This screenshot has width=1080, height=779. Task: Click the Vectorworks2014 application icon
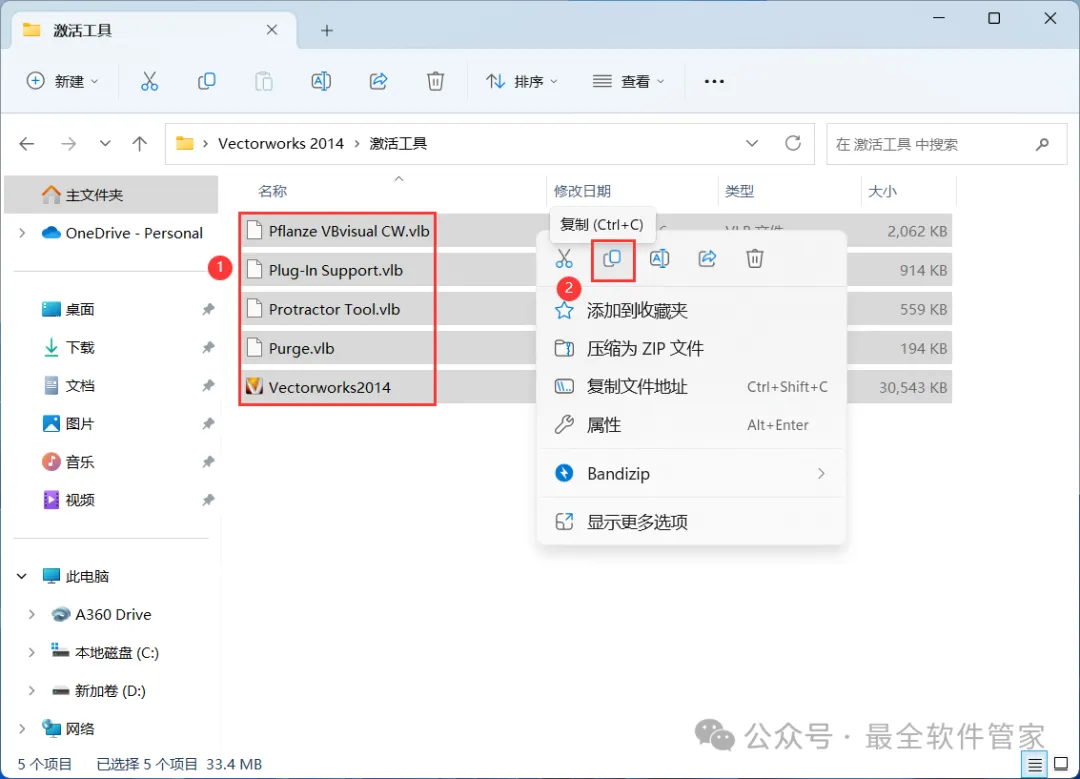[x=254, y=386]
